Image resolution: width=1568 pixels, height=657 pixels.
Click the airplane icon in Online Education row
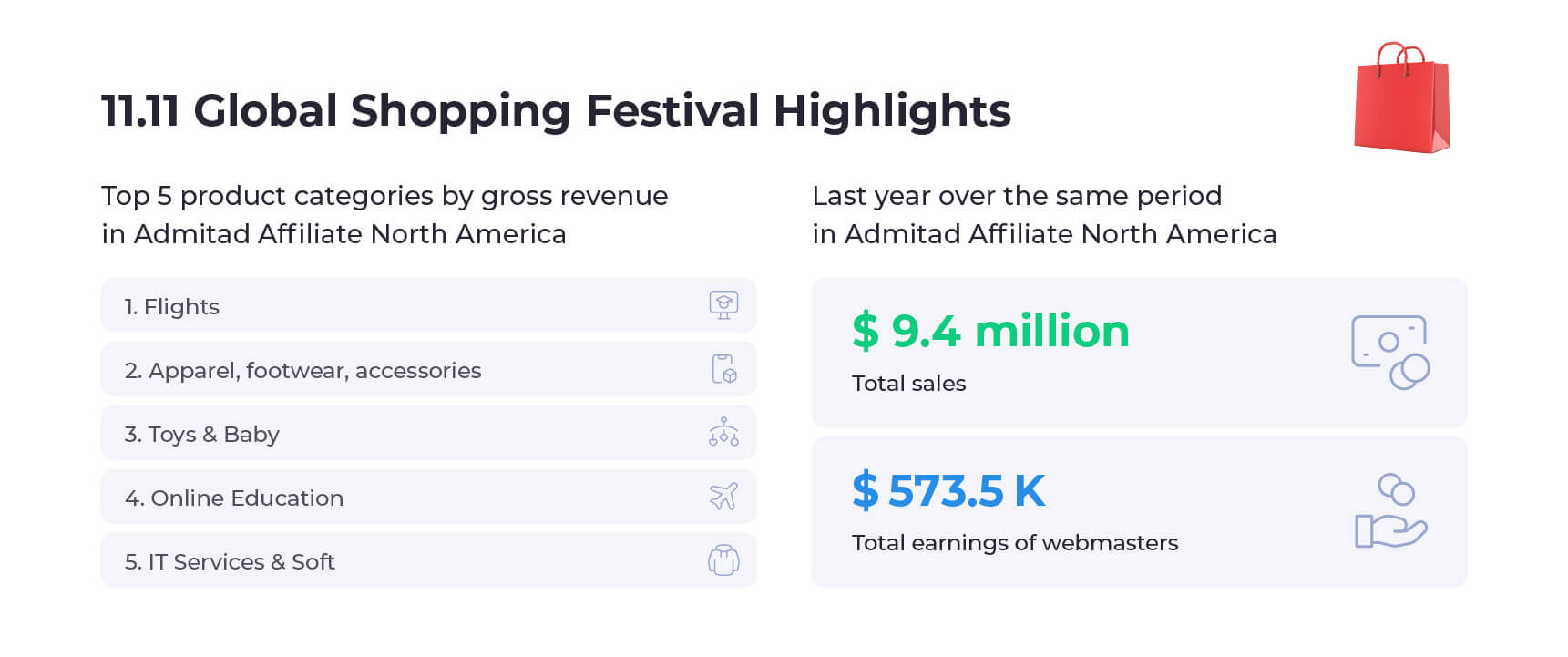723,496
